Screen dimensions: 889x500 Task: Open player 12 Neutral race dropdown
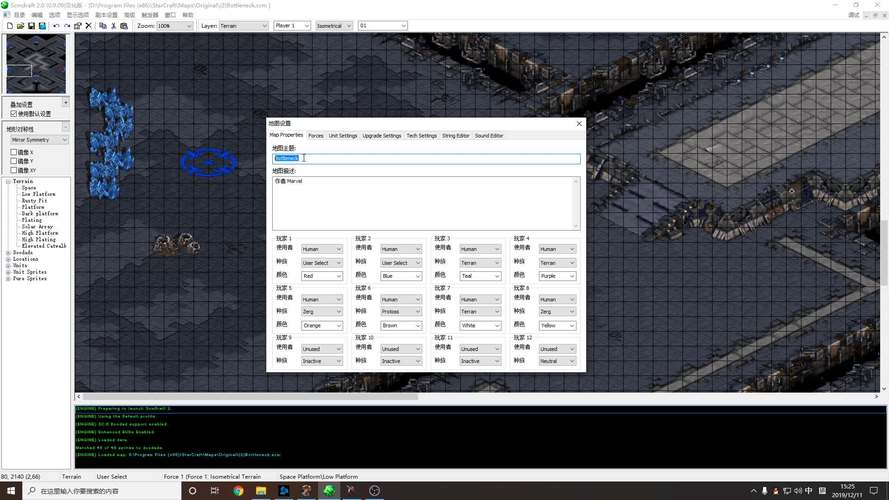click(557, 361)
